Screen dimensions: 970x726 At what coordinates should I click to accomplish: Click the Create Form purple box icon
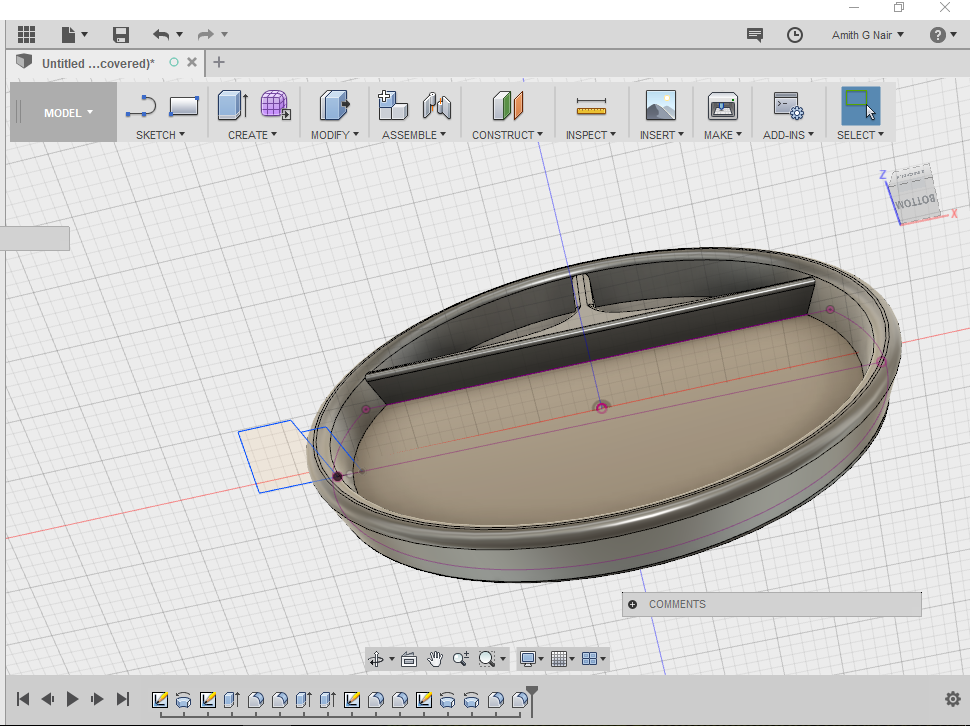coord(275,106)
